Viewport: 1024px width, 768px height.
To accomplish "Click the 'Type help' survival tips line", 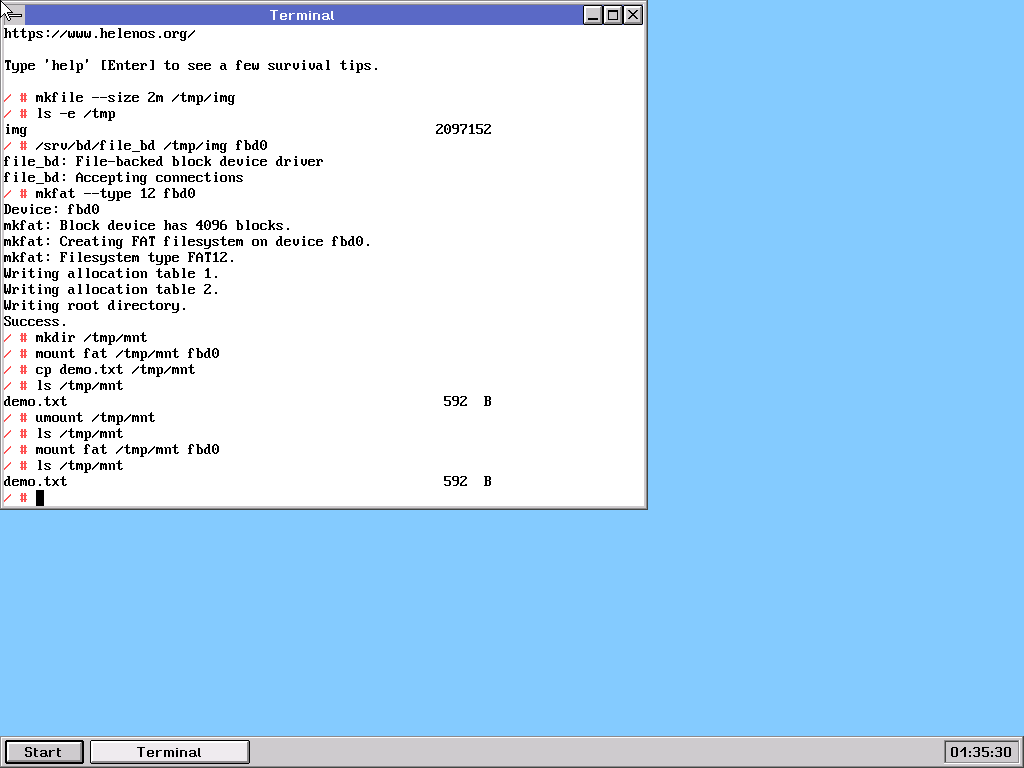I will [191, 66].
